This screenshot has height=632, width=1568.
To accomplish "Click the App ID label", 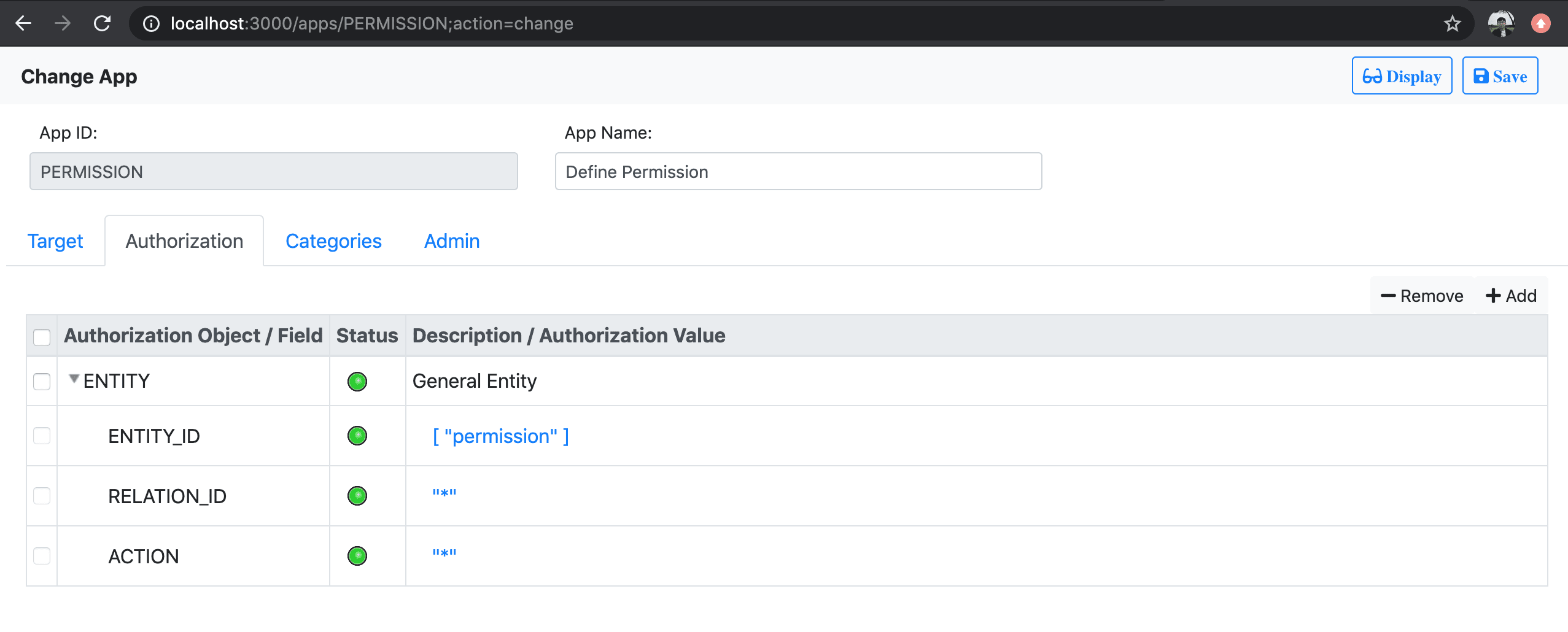I will point(68,133).
